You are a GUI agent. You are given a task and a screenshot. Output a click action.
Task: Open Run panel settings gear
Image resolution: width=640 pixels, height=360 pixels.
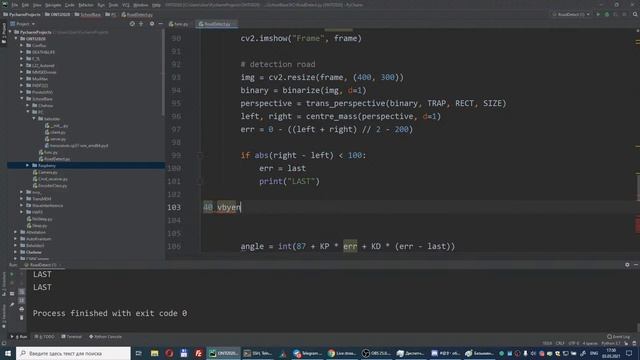(627, 265)
